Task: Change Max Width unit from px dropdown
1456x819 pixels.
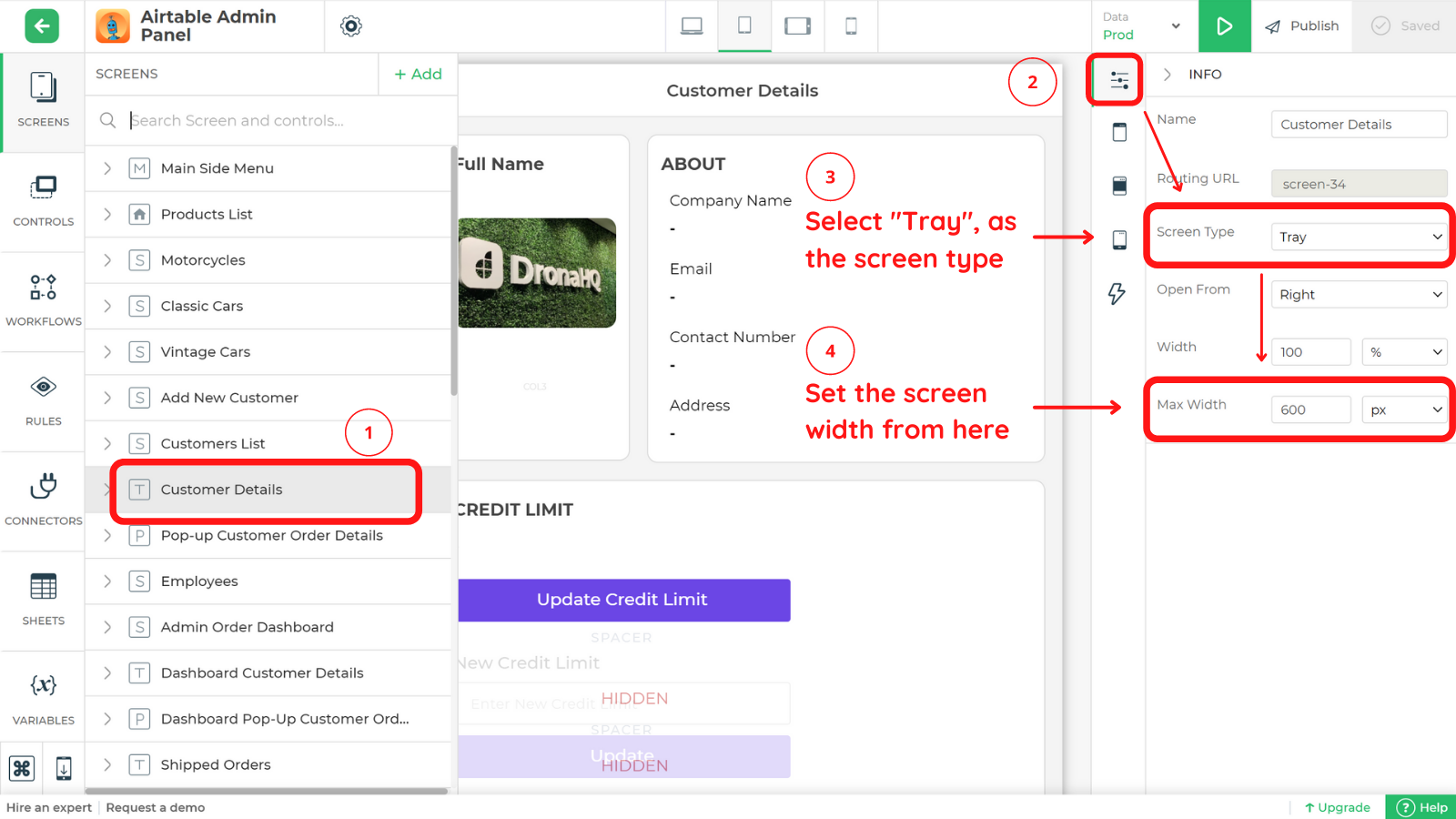Action: click(1404, 409)
